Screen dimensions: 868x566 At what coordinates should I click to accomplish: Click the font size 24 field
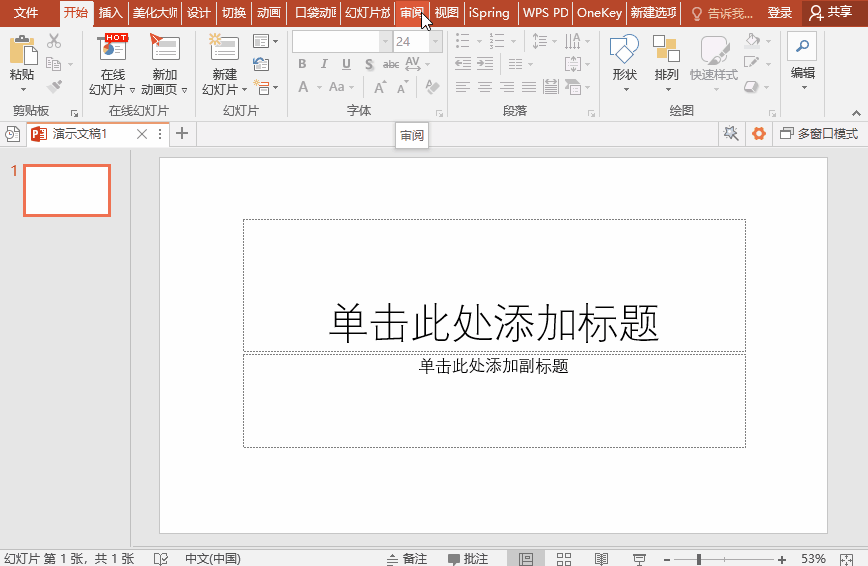point(412,42)
